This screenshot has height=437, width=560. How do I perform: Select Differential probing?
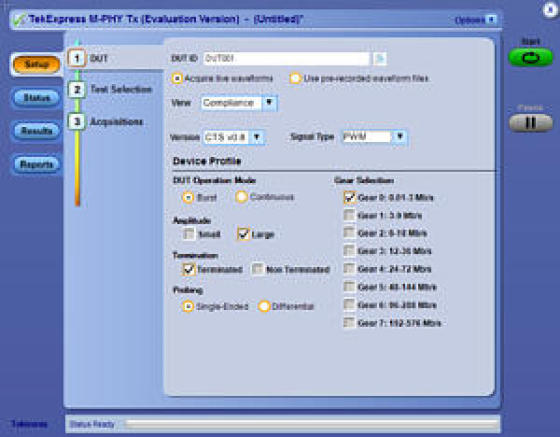[x=264, y=306]
